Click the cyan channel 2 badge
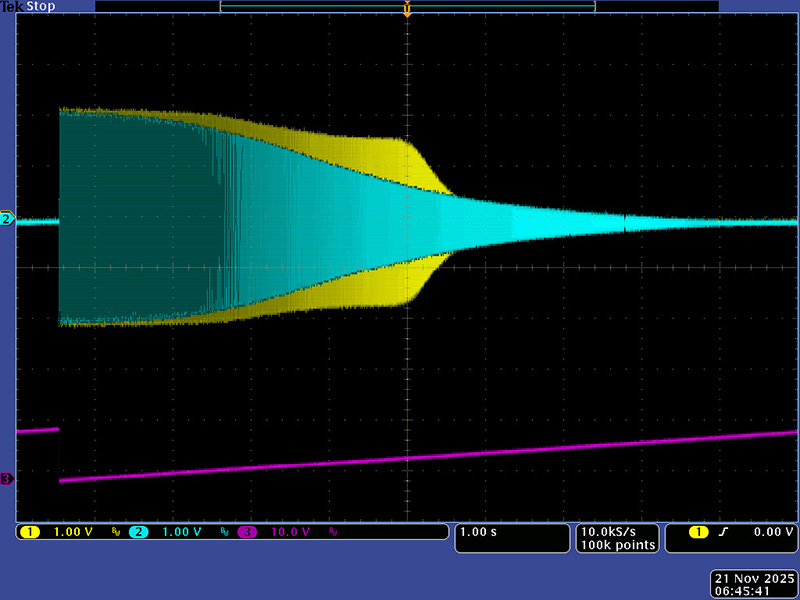800x600 pixels. (137, 532)
